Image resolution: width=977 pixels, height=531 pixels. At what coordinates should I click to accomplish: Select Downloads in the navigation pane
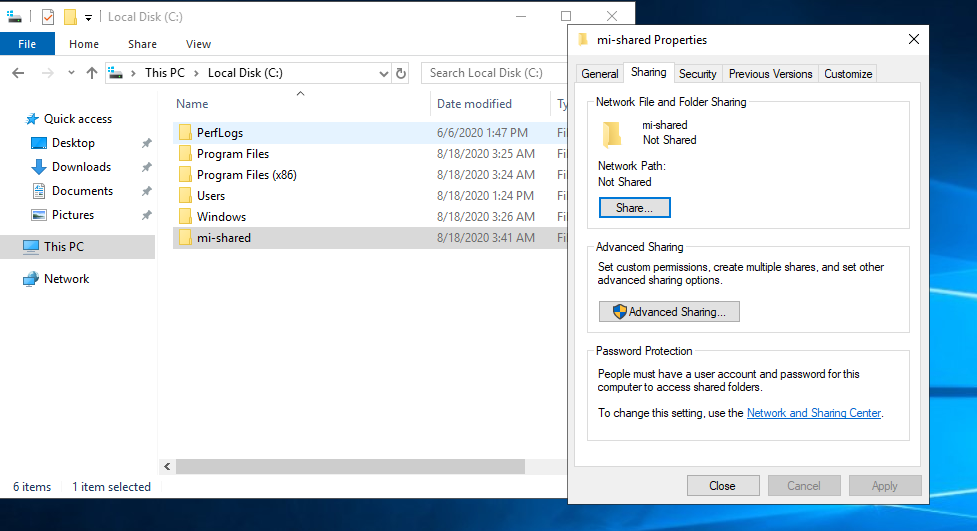click(x=81, y=166)
